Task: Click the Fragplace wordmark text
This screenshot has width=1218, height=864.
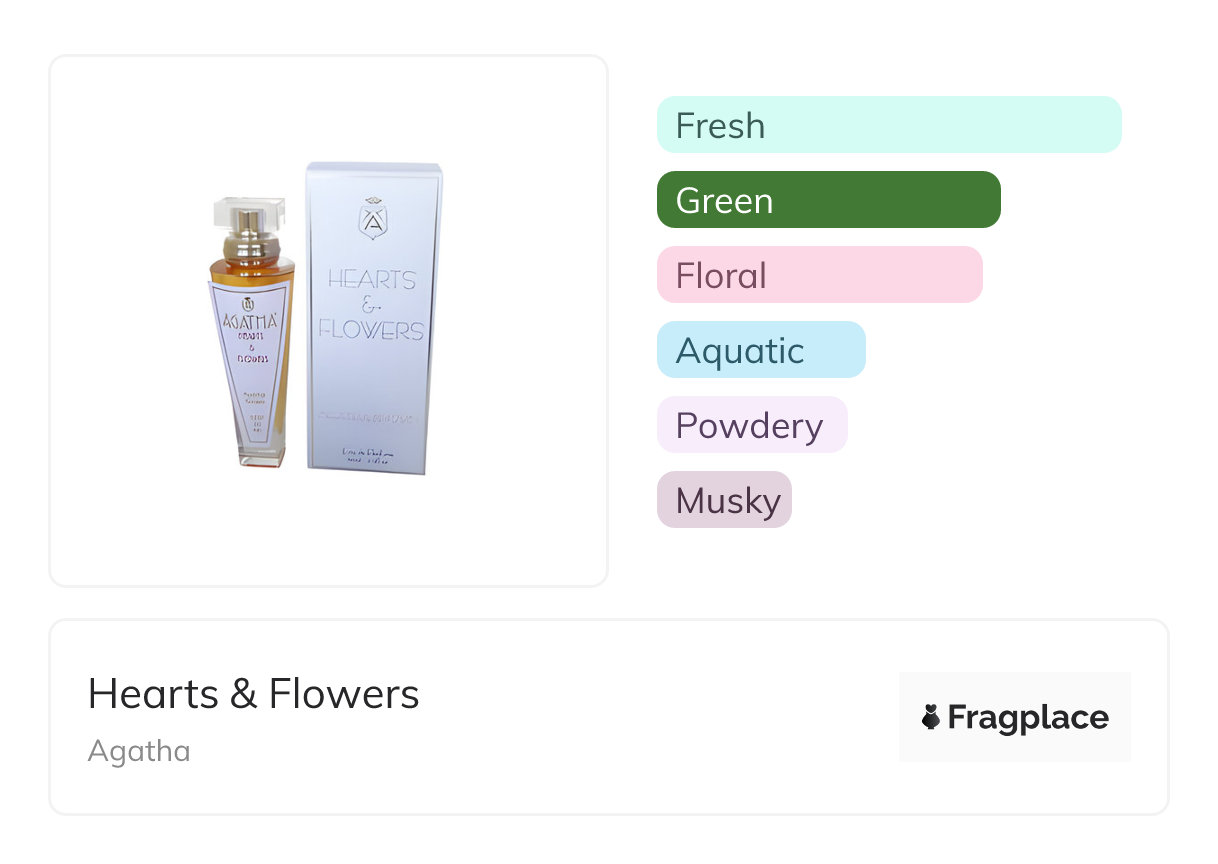Action: point(1028,717)
